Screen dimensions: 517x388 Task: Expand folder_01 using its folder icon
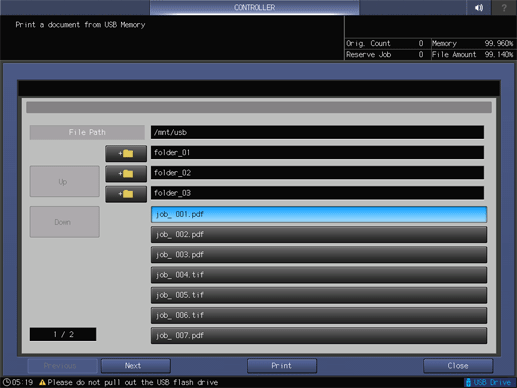(126, 153)
